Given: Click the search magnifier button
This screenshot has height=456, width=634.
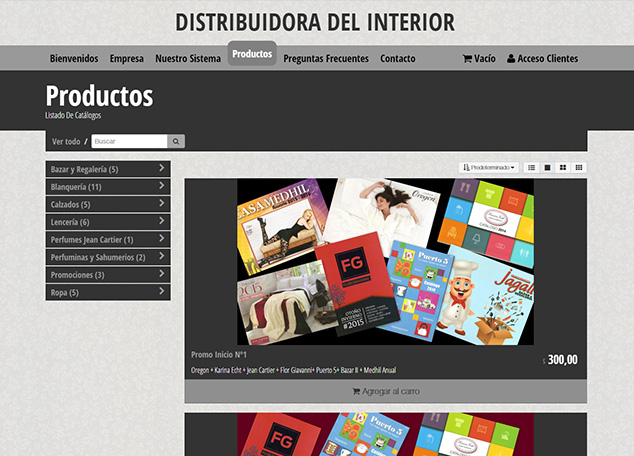Looking at the screenshot, I should pyautogui.click(x=176, y=142).
